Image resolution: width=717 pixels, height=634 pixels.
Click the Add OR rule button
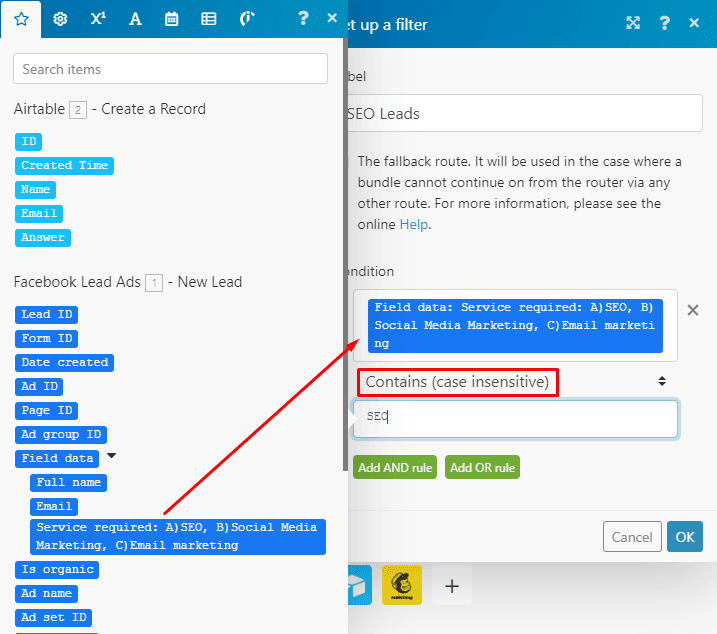tap(482, 468)
